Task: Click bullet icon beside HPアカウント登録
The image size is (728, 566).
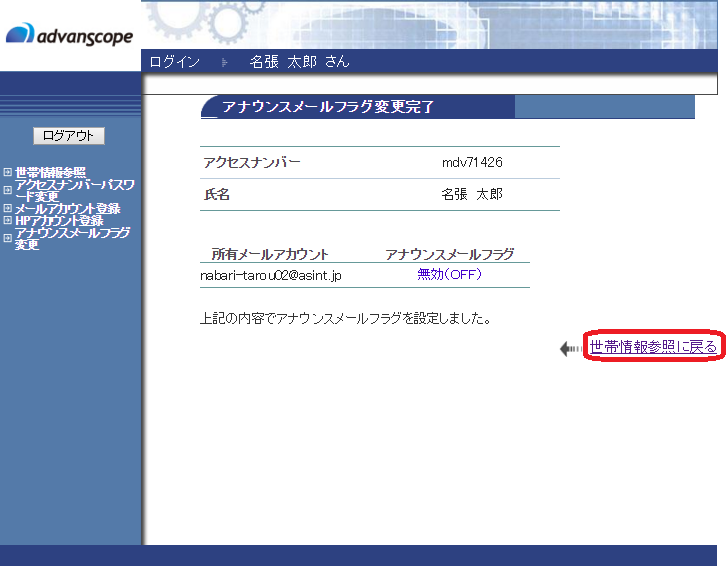Action: tap(7, 220)
